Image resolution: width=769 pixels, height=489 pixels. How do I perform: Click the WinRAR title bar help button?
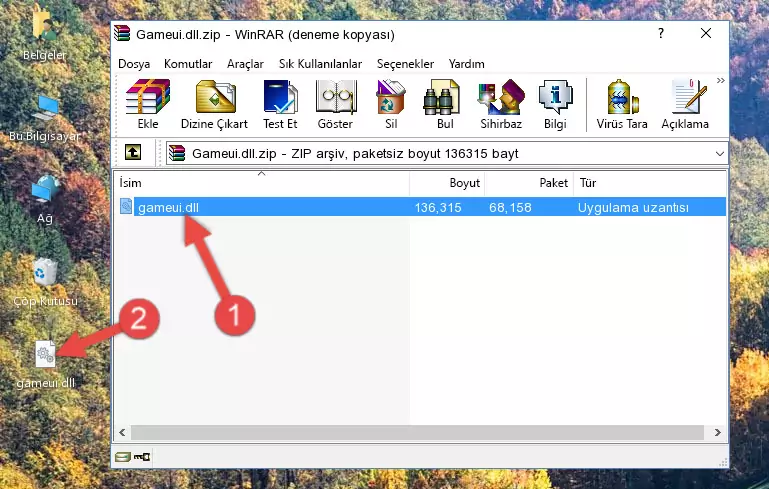[661, 33]
